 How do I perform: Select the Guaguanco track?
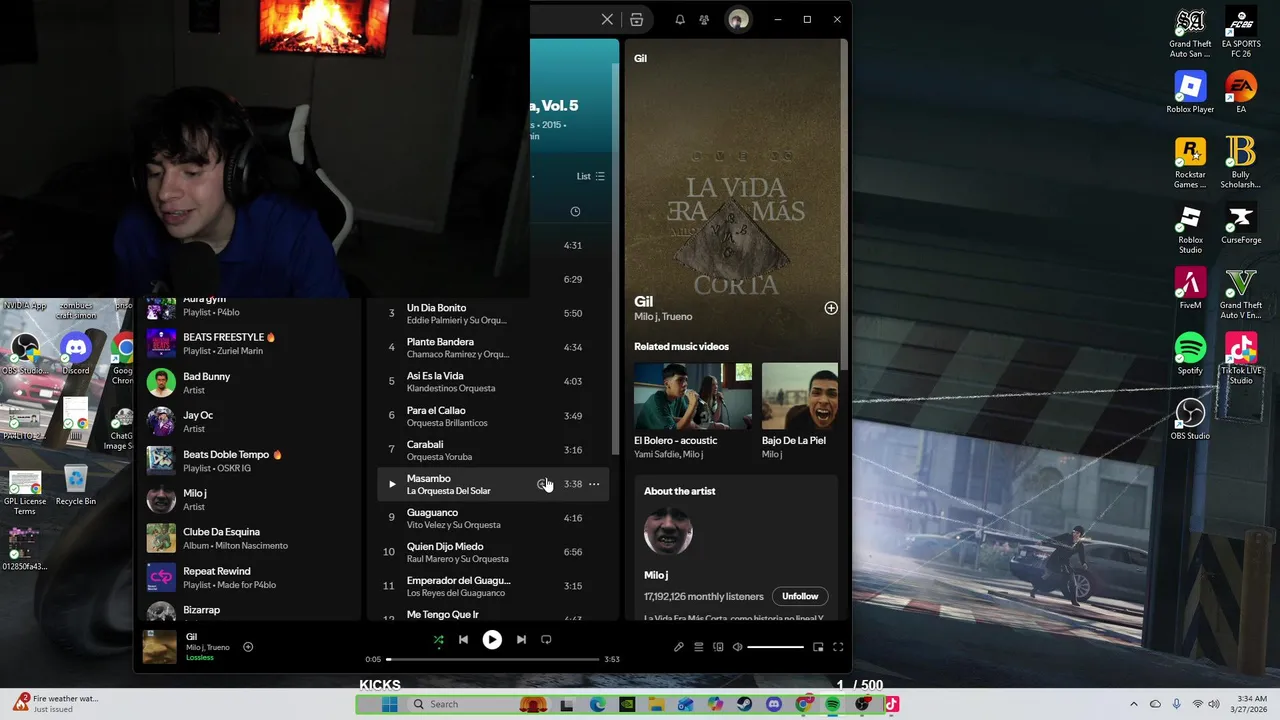(492, 518)
